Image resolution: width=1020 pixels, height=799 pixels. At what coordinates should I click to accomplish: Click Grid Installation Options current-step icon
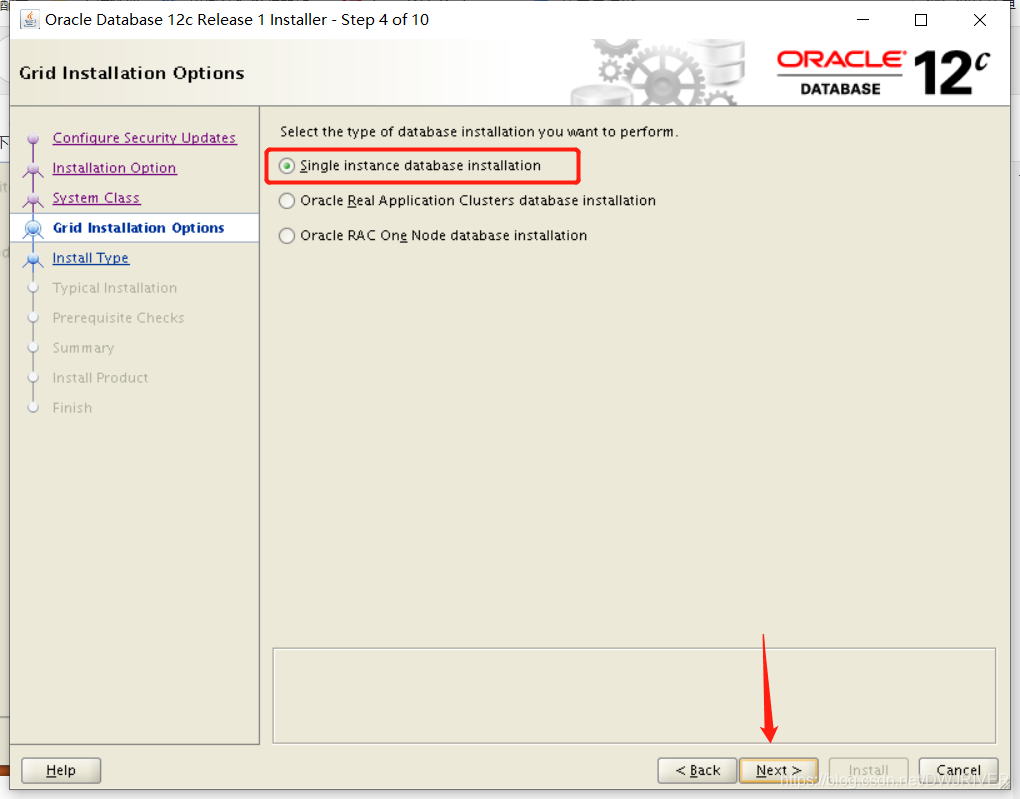pyautogui.click(x=33, y=228)
